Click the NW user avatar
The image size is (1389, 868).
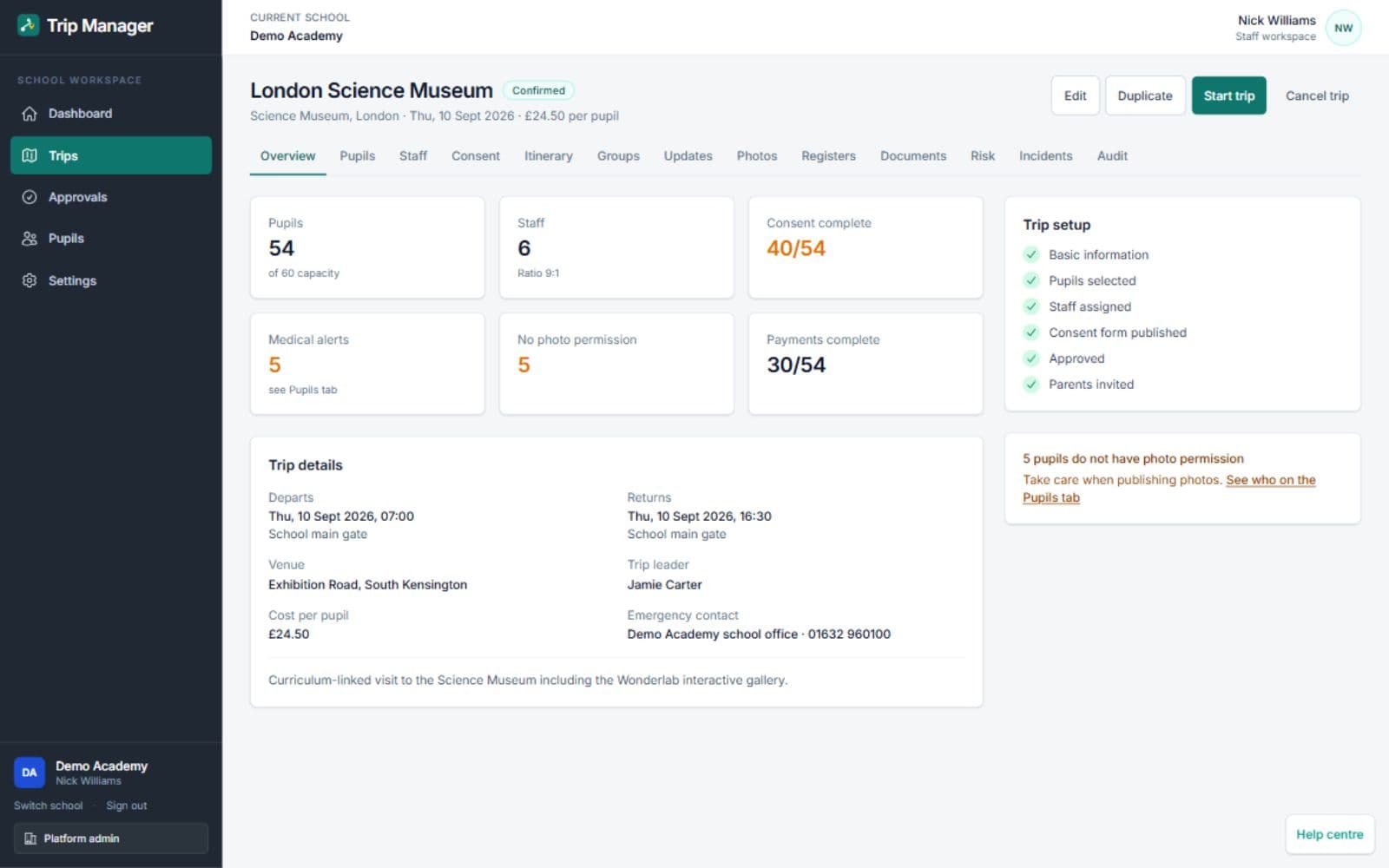click(x=1343, y=28)
